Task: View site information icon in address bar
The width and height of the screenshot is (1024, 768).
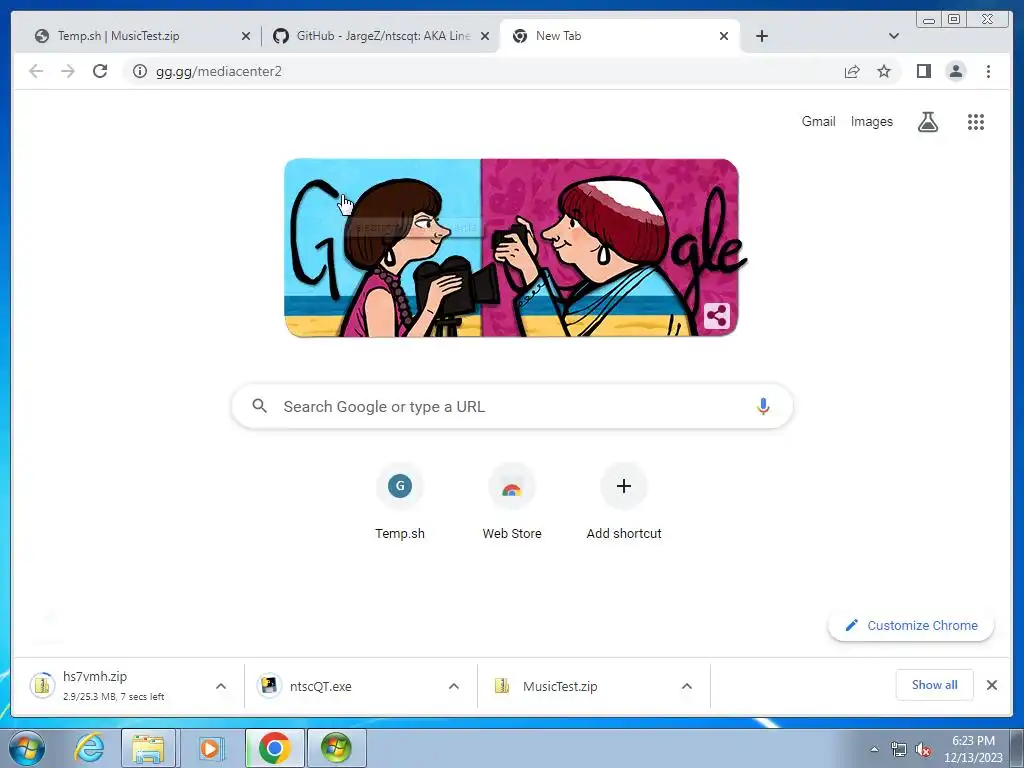Action: (140, 71)
